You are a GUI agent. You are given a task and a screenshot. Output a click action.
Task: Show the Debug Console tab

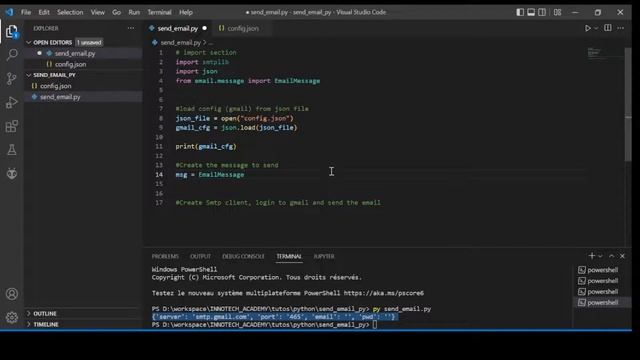pos(243,256)
